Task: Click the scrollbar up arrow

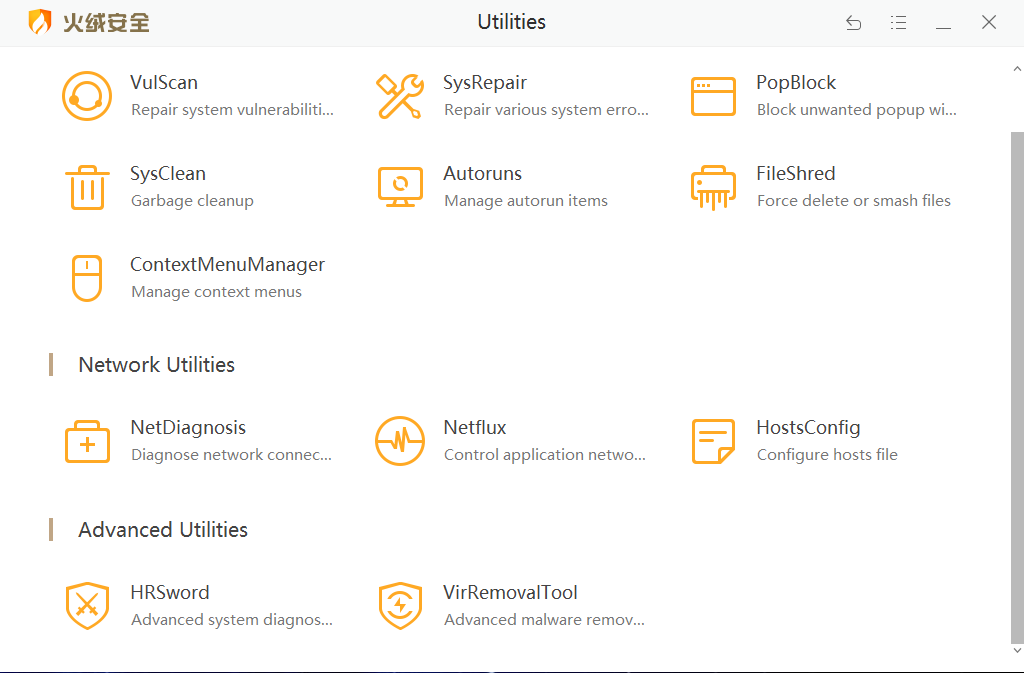Action: tap(1017, 69)
